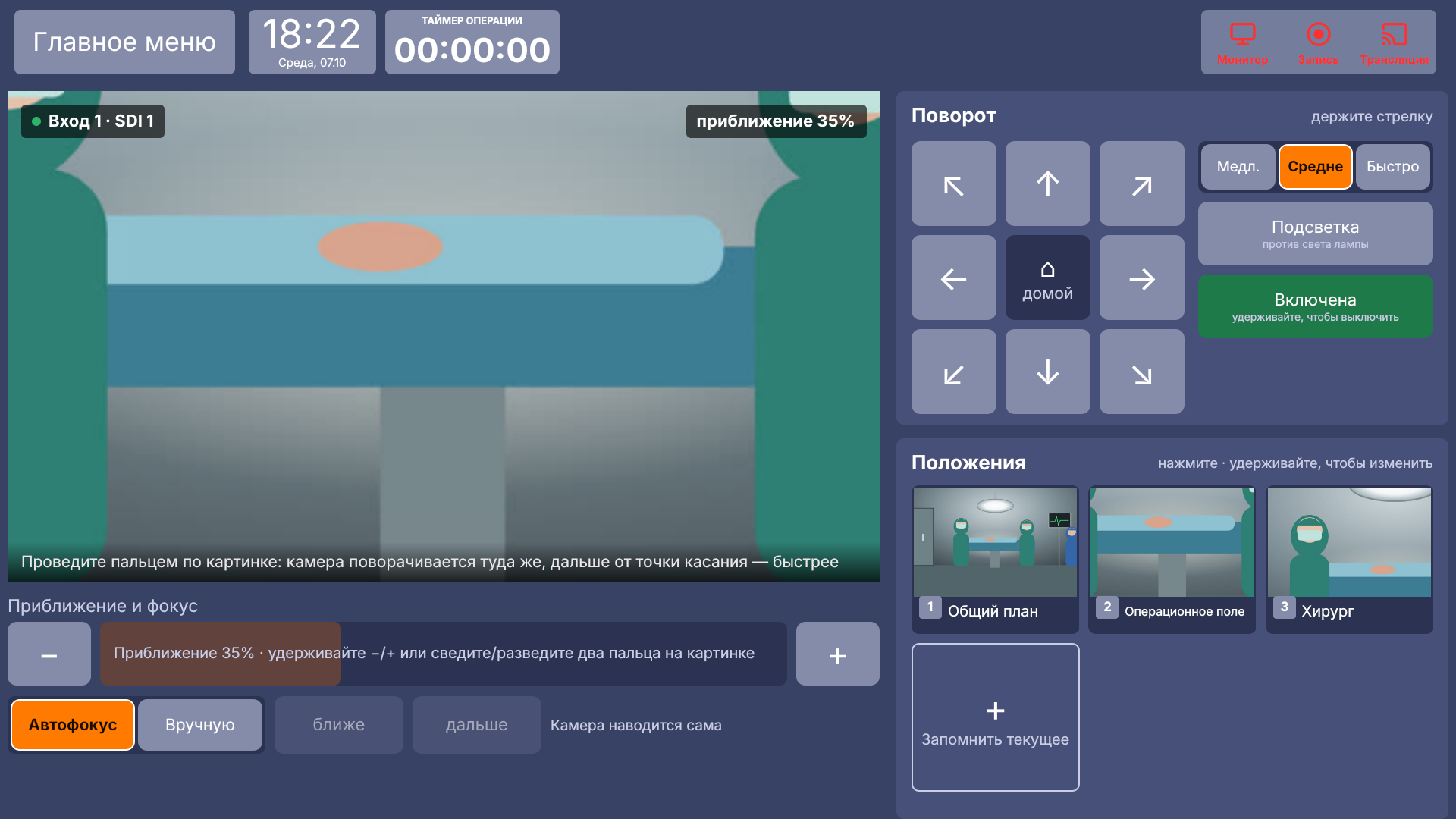The height and width of the screenshot is (819, 1456).
Task: Pan camera right with the right arrow
Action: (1141, 278)
